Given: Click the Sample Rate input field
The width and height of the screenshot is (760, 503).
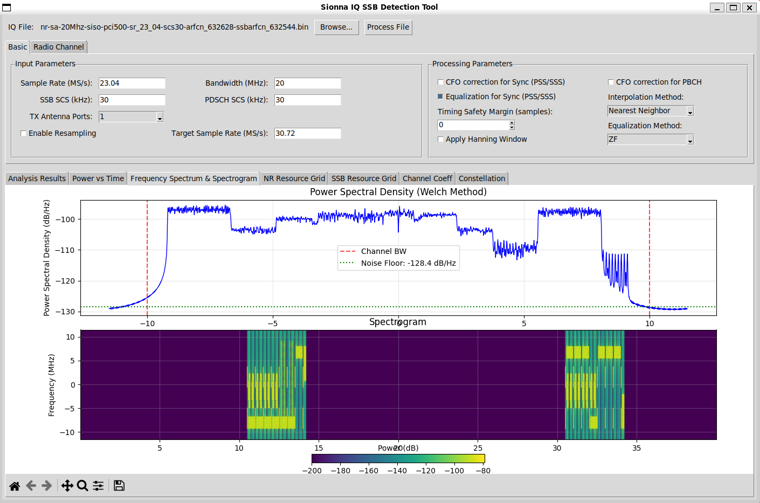Looking at the screenshot, I should tap(131, 83).
